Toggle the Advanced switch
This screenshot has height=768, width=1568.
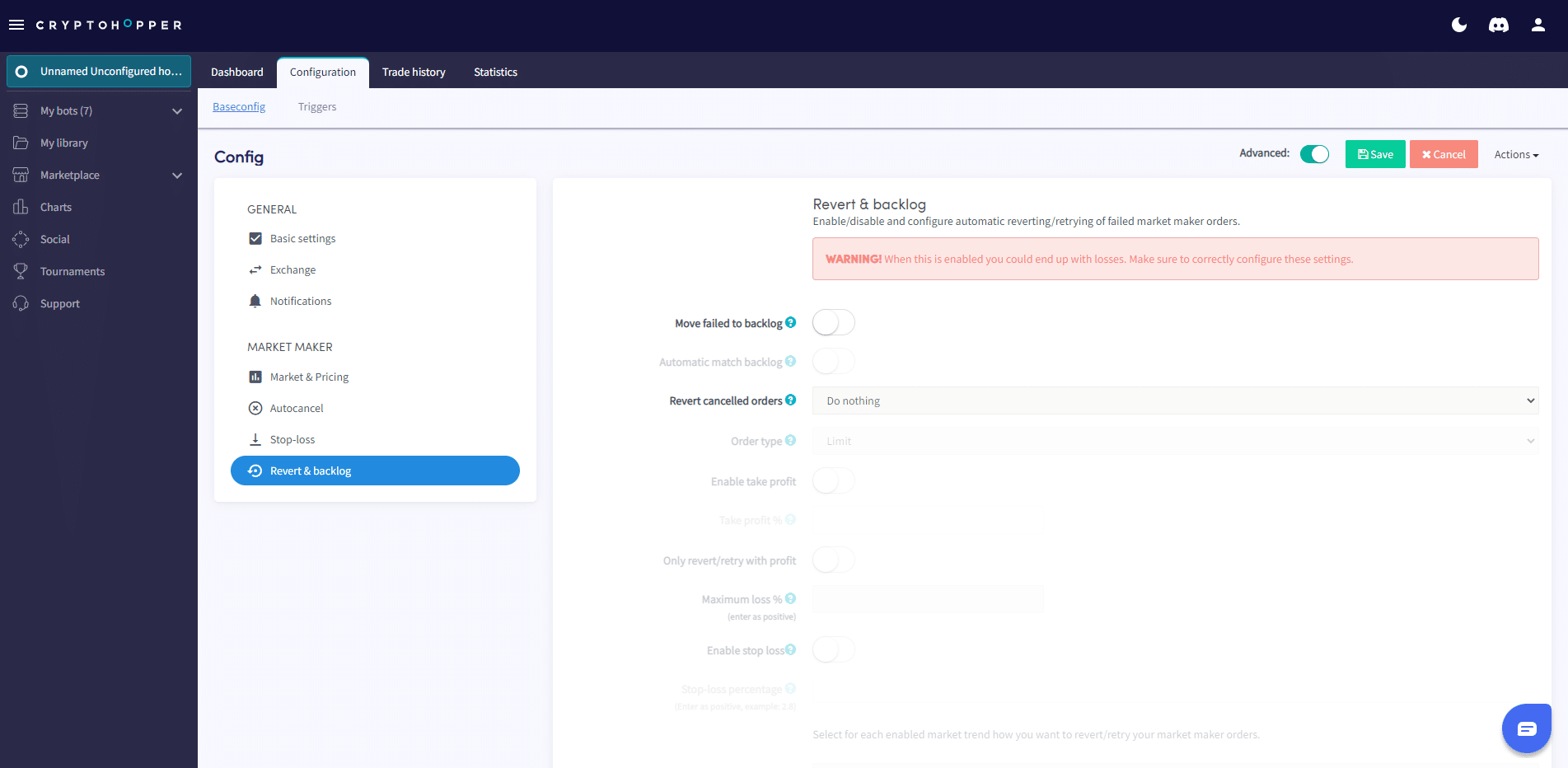coord(1314,154)
